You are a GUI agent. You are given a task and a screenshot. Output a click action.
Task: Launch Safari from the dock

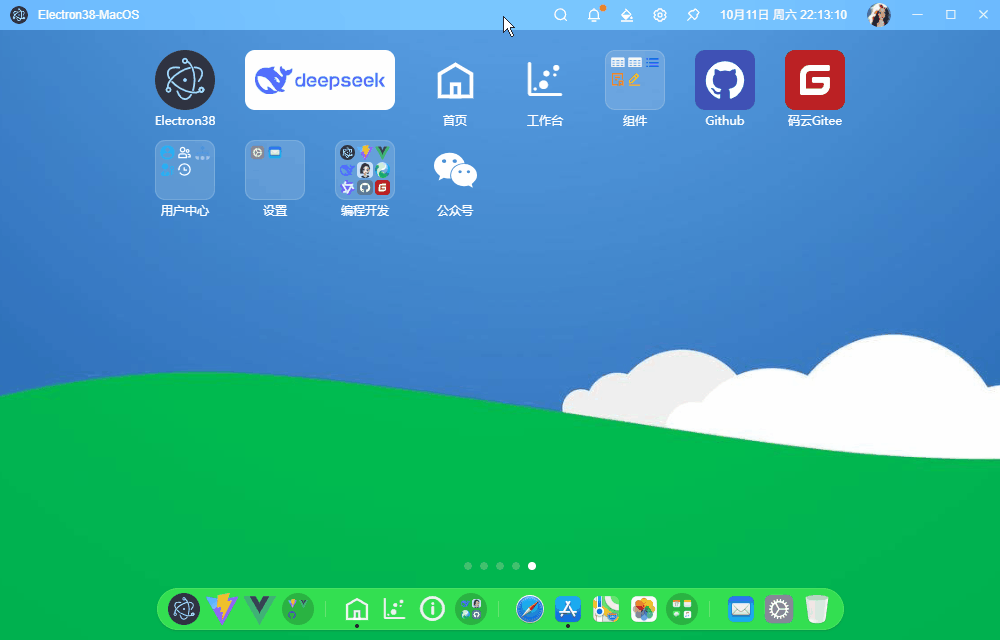(530, 609)
